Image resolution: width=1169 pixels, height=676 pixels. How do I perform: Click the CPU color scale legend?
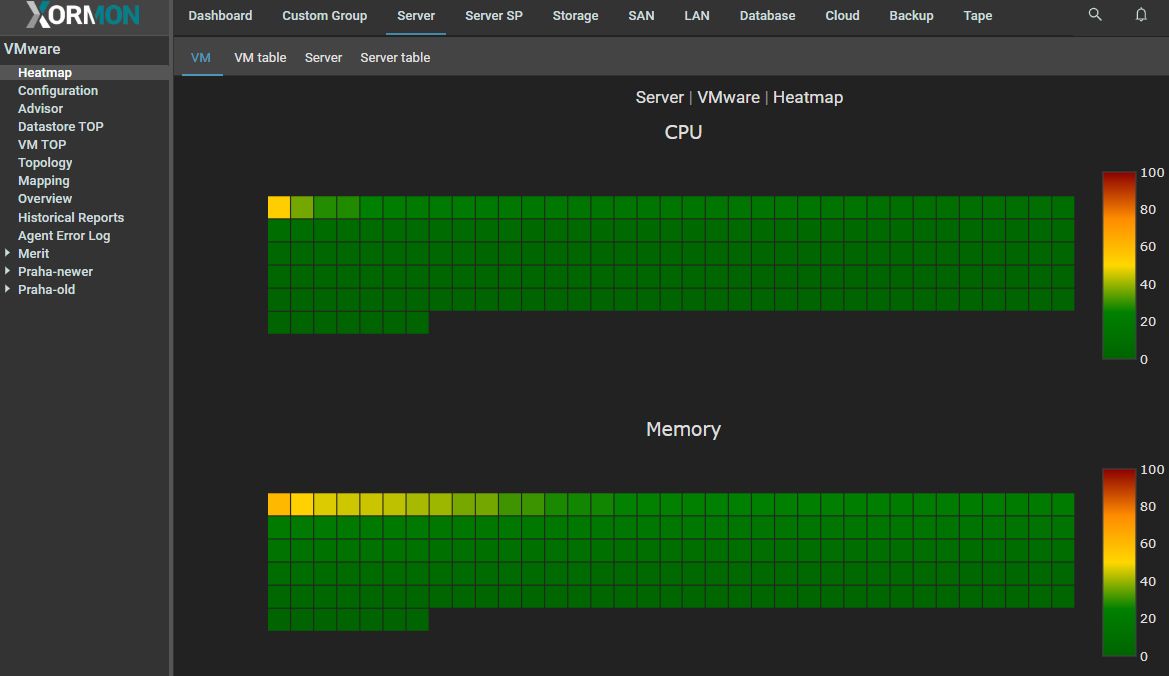pos(1118,264)
